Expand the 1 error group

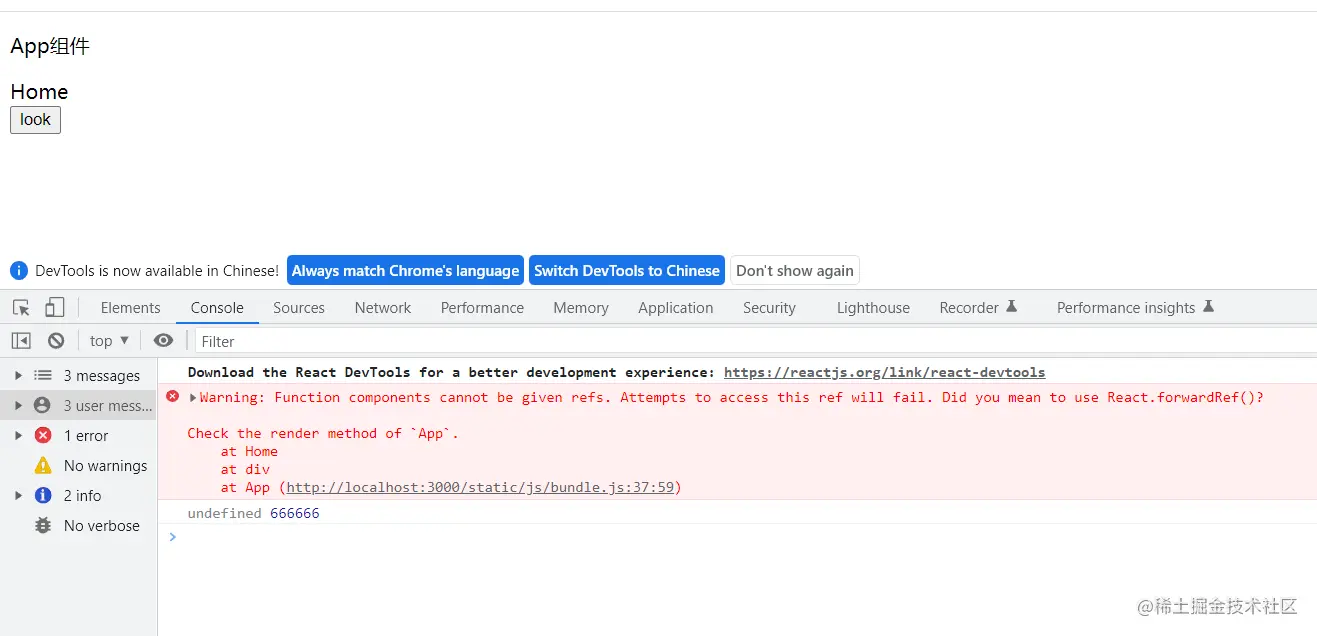(18, 436)
